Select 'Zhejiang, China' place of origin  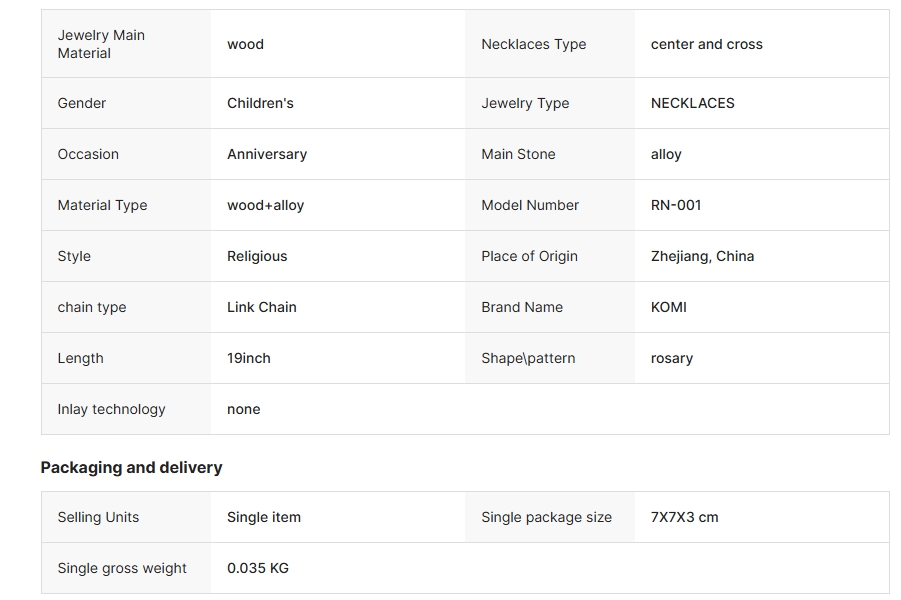(x=702, y=256)
